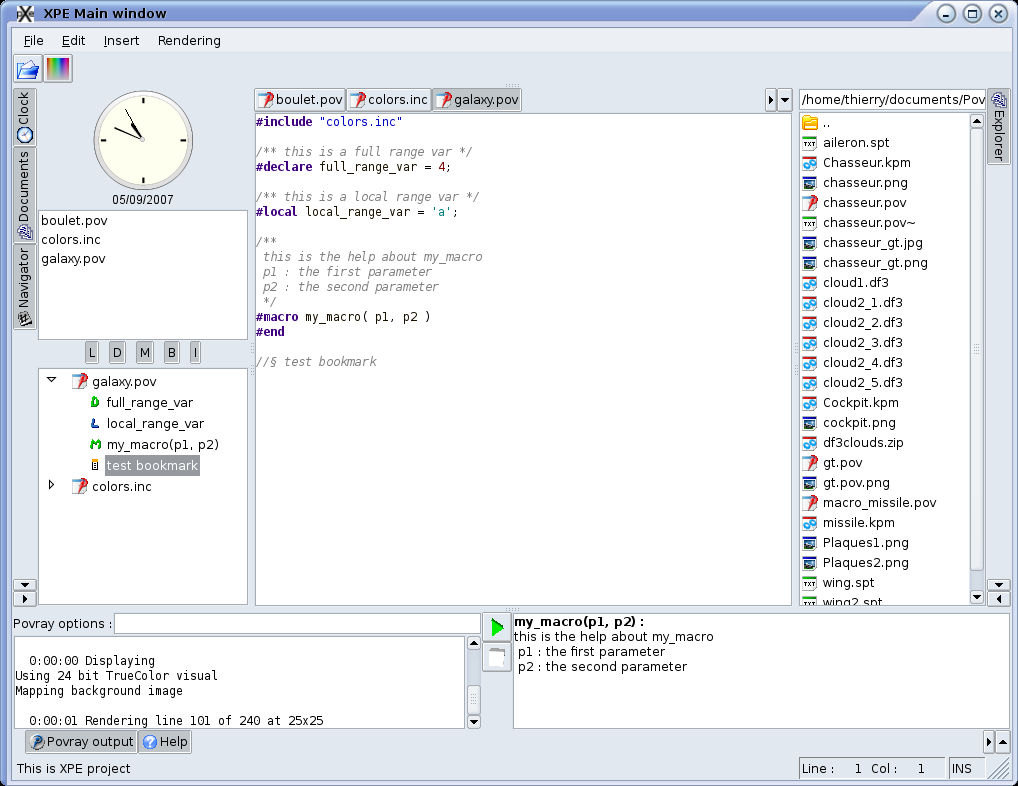
Task: Select the chasseur.pov file icon
Action: point(810,203)
